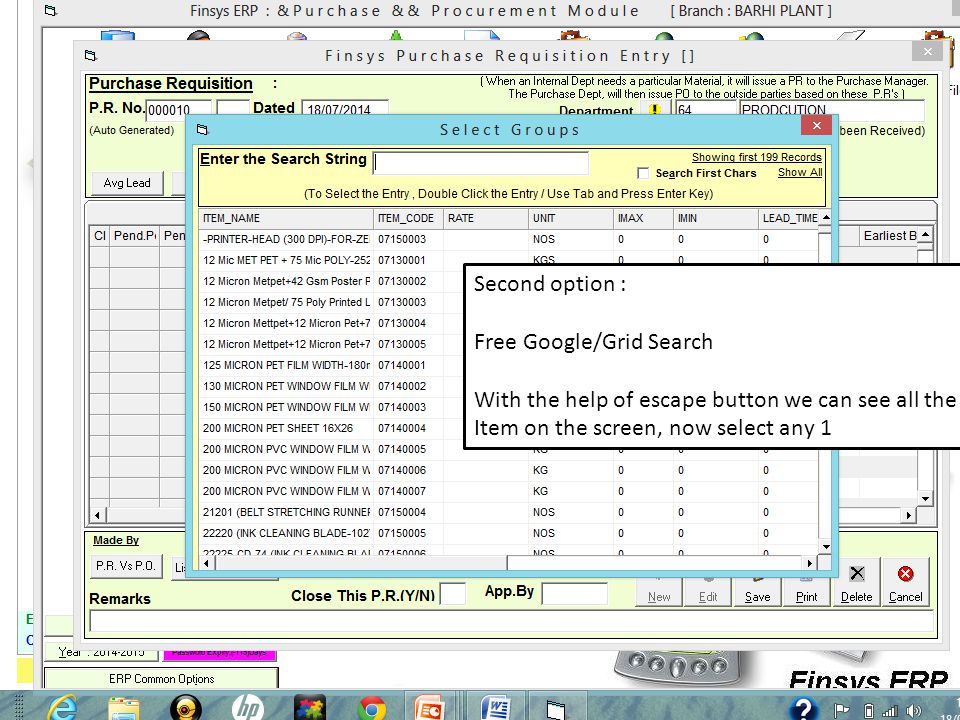Select the 22220 (INK CLEANING BLADE item

click(286, 533)
